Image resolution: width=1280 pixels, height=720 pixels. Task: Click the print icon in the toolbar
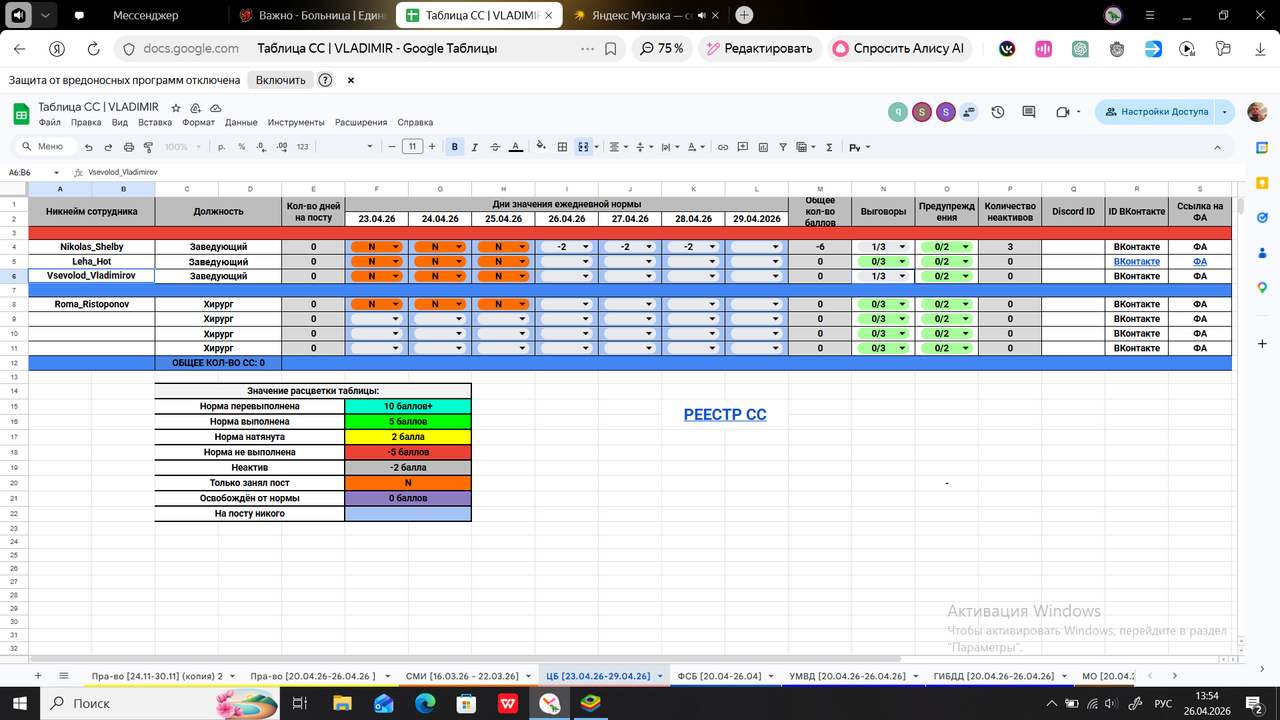coord(129,147)
